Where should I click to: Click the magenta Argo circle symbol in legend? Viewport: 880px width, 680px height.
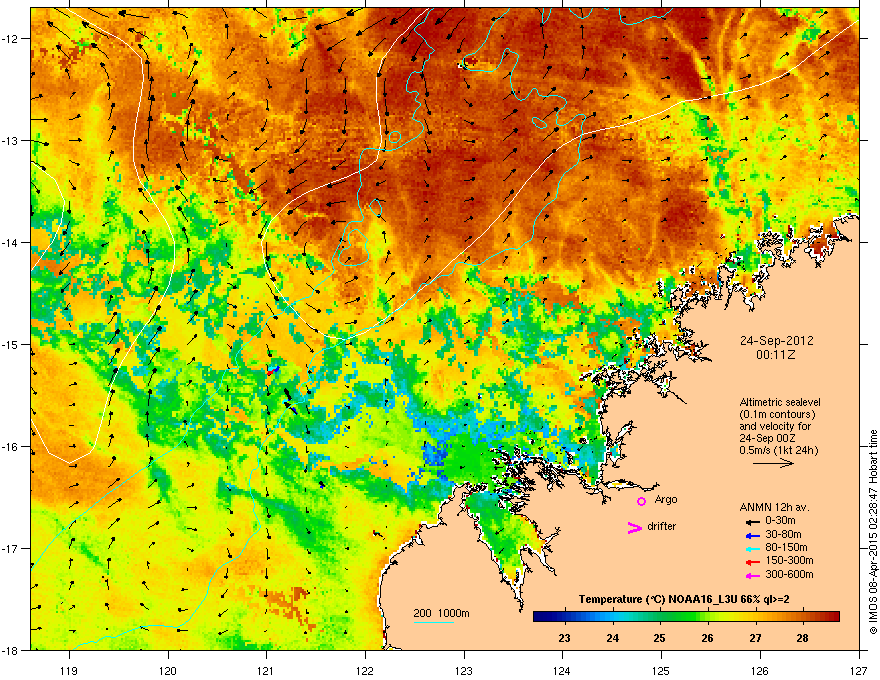tap(641, 501)
